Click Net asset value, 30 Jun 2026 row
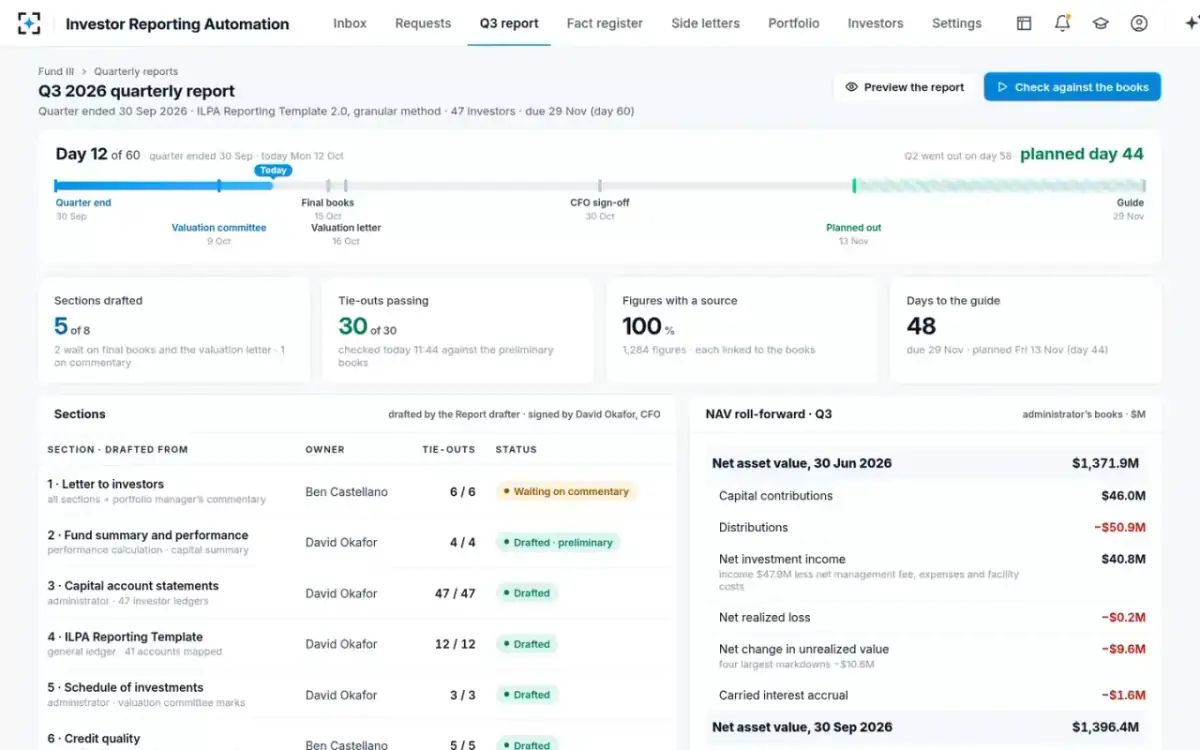This screenshot has width=1200, height=750. [925, 463]
